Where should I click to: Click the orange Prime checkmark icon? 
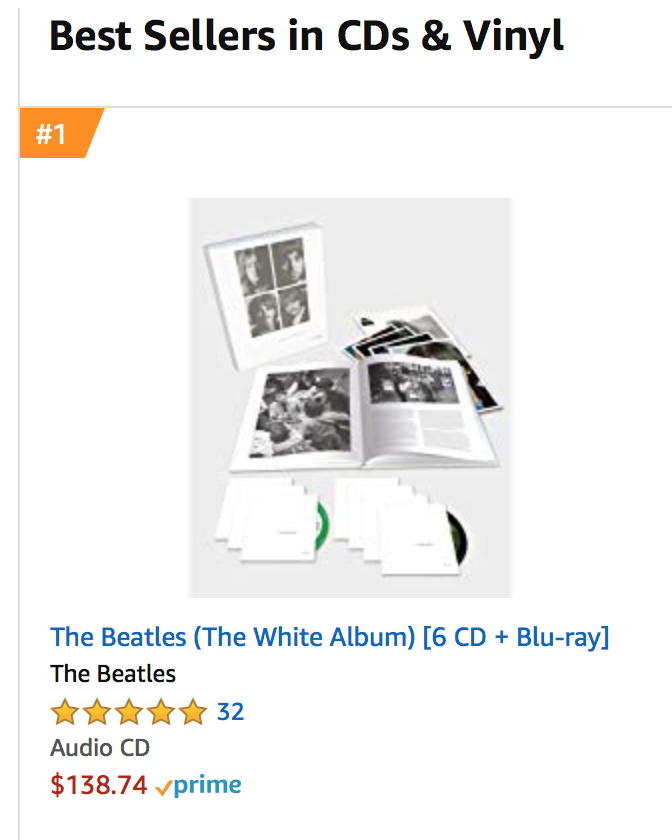(164, 786)
